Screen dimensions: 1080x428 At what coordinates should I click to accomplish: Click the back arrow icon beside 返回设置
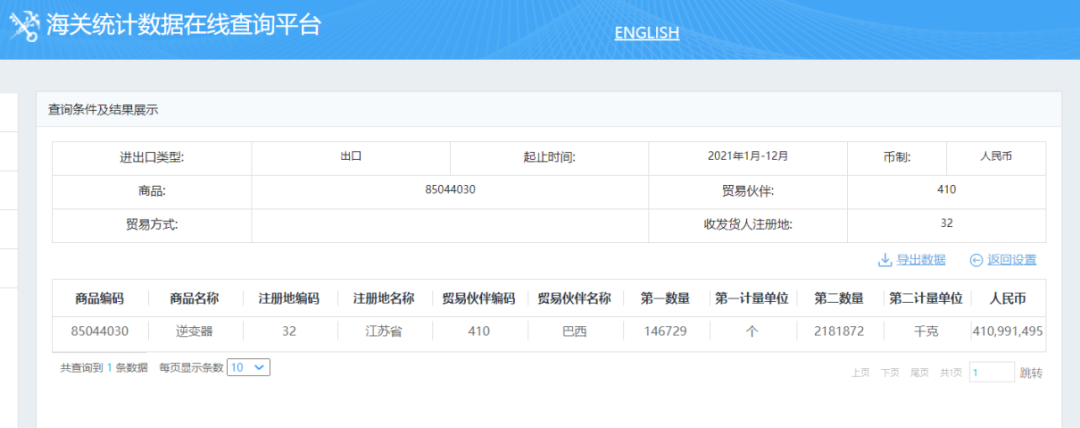pyautogui.click(x=976, y=260)
